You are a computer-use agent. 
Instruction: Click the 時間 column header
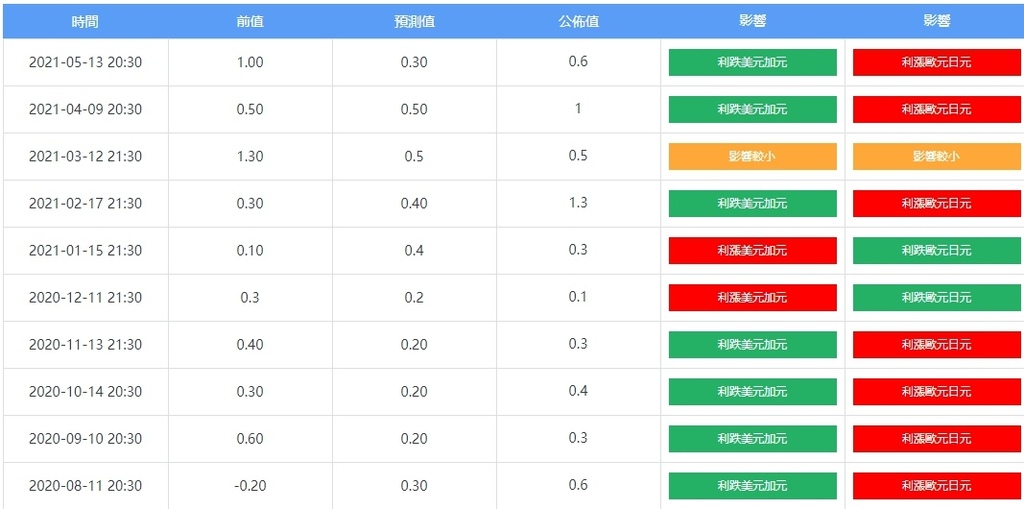click(x=85, y=21)
